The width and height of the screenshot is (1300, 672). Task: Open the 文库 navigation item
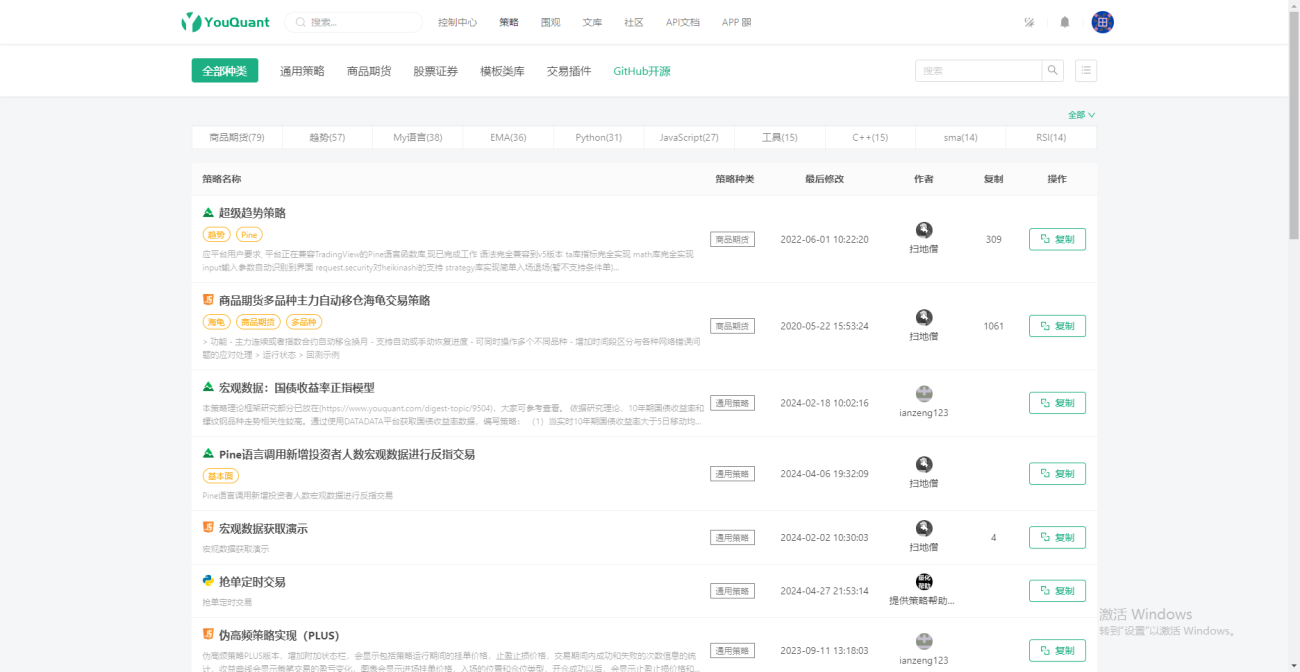pyautogui.click(x=592, y=22)
